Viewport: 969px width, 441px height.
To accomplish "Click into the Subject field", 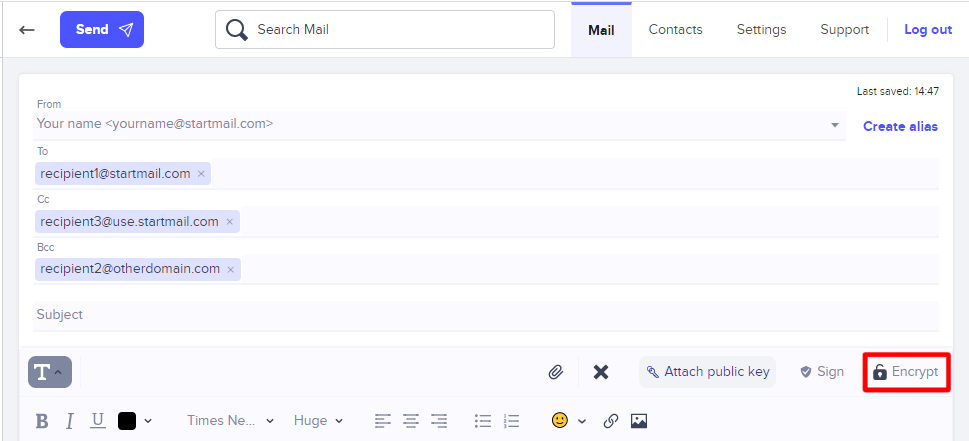I will (x=486, y=315).
